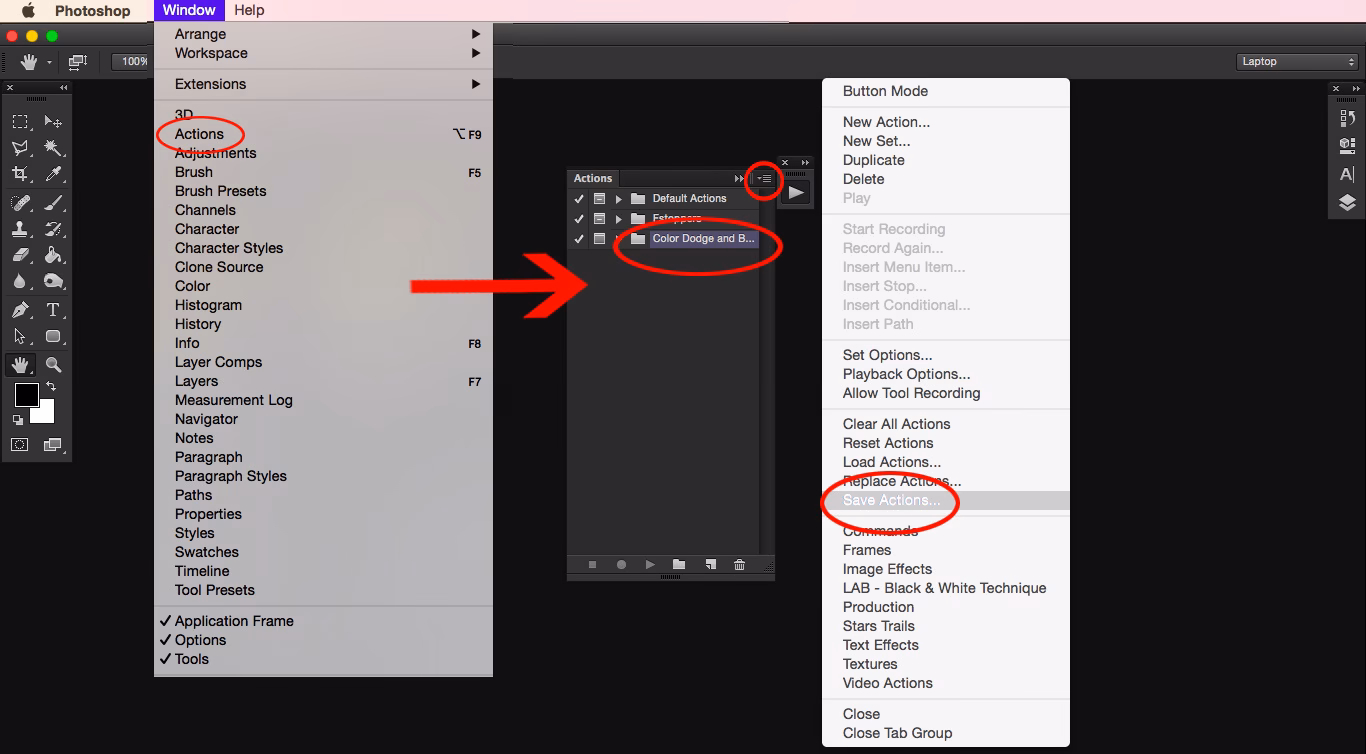Select the Brush tool

pyautogui.click(x=53, y=203)
